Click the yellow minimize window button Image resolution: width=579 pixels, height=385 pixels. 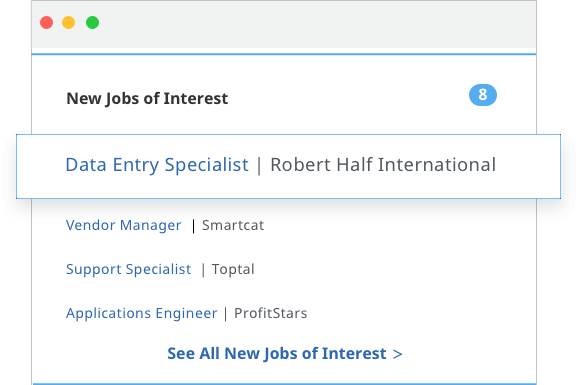pos(69,23)
